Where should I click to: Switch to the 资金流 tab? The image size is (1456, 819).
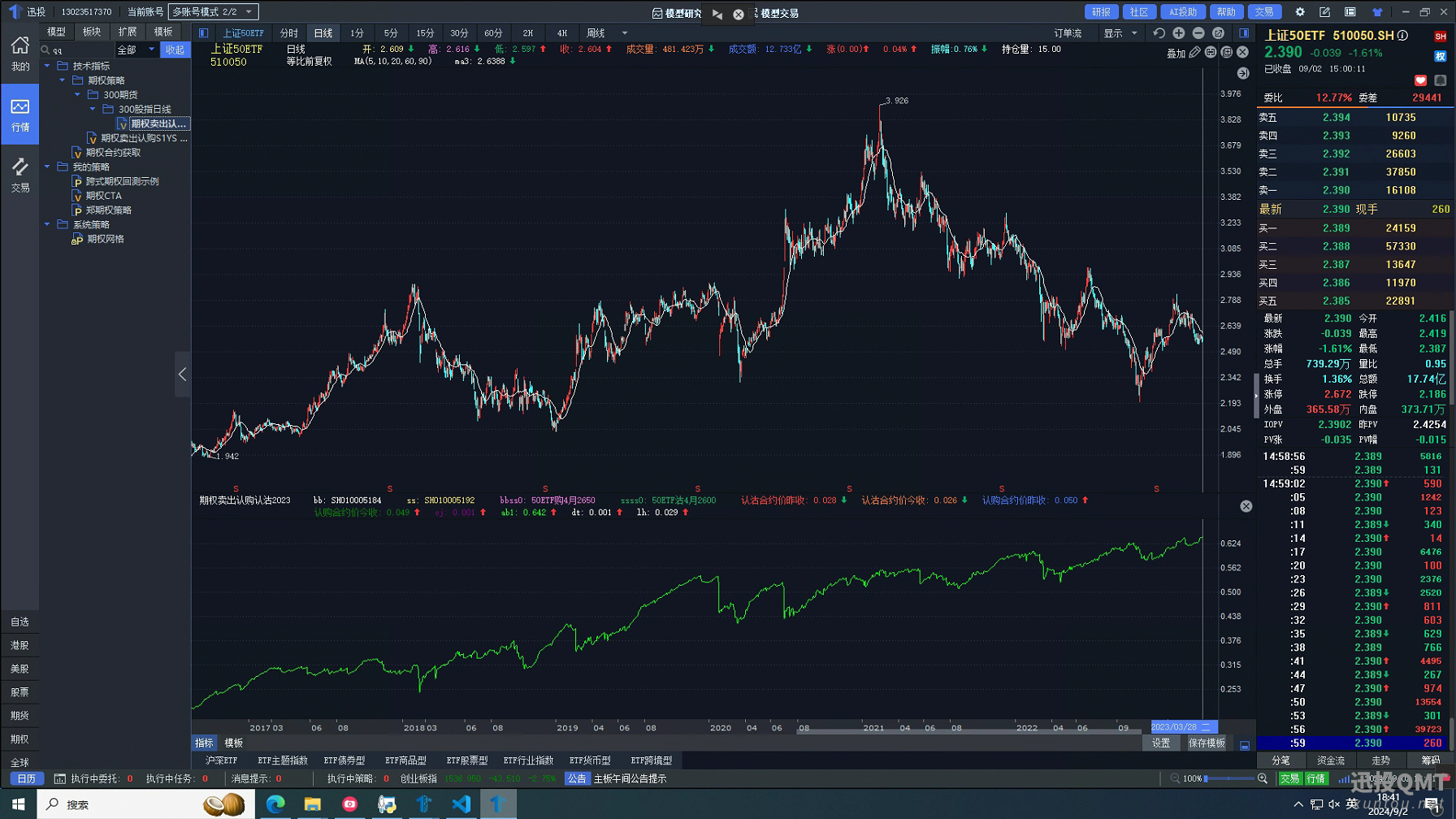pos(1330,760)
